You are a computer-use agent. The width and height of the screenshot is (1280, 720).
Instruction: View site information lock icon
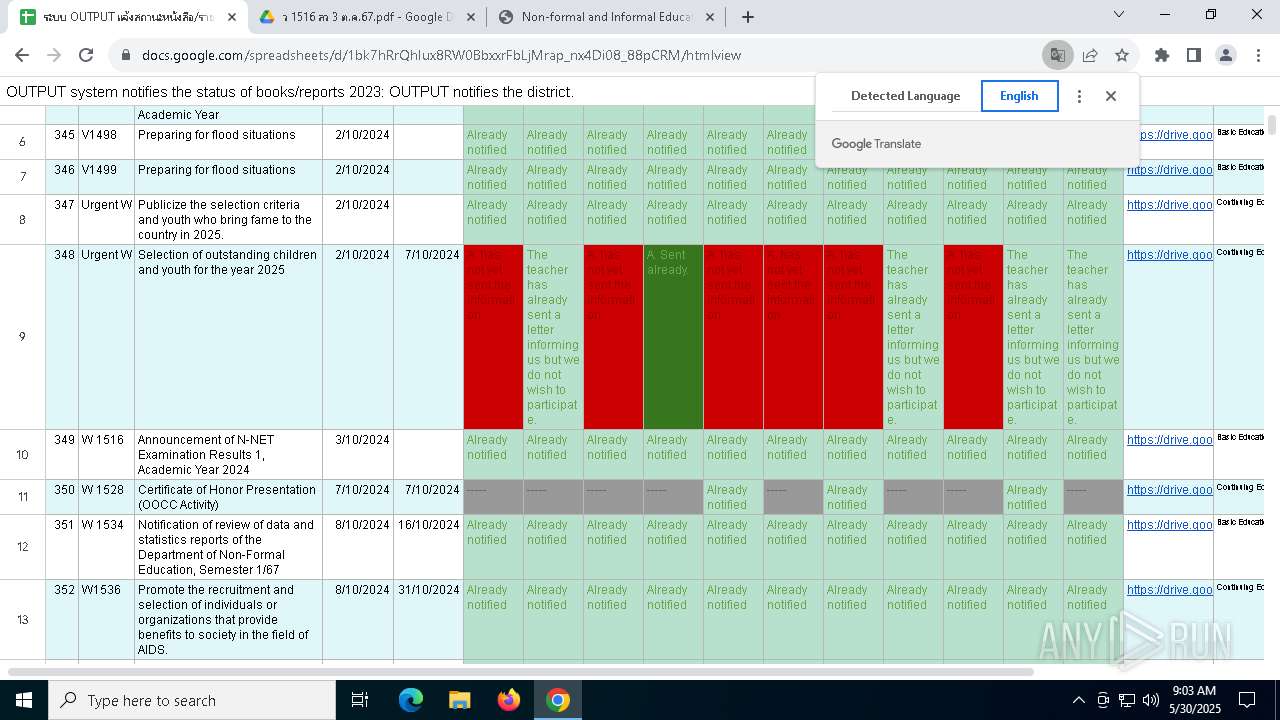(x=126, y=55)
